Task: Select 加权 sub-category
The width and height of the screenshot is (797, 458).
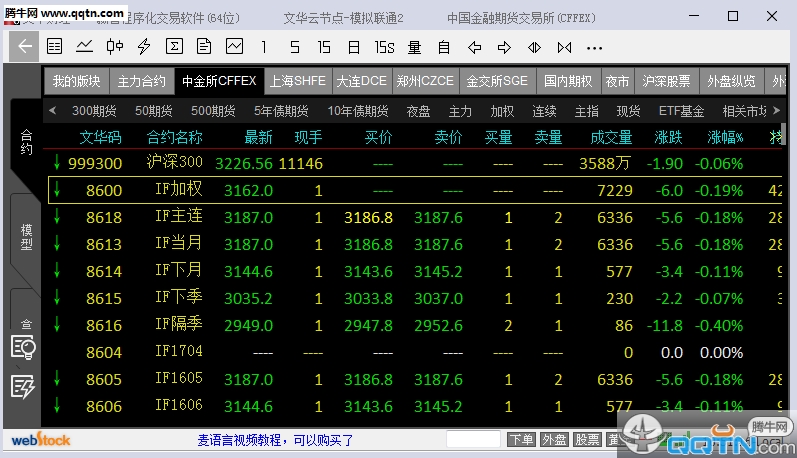Action: coord(502,111)
